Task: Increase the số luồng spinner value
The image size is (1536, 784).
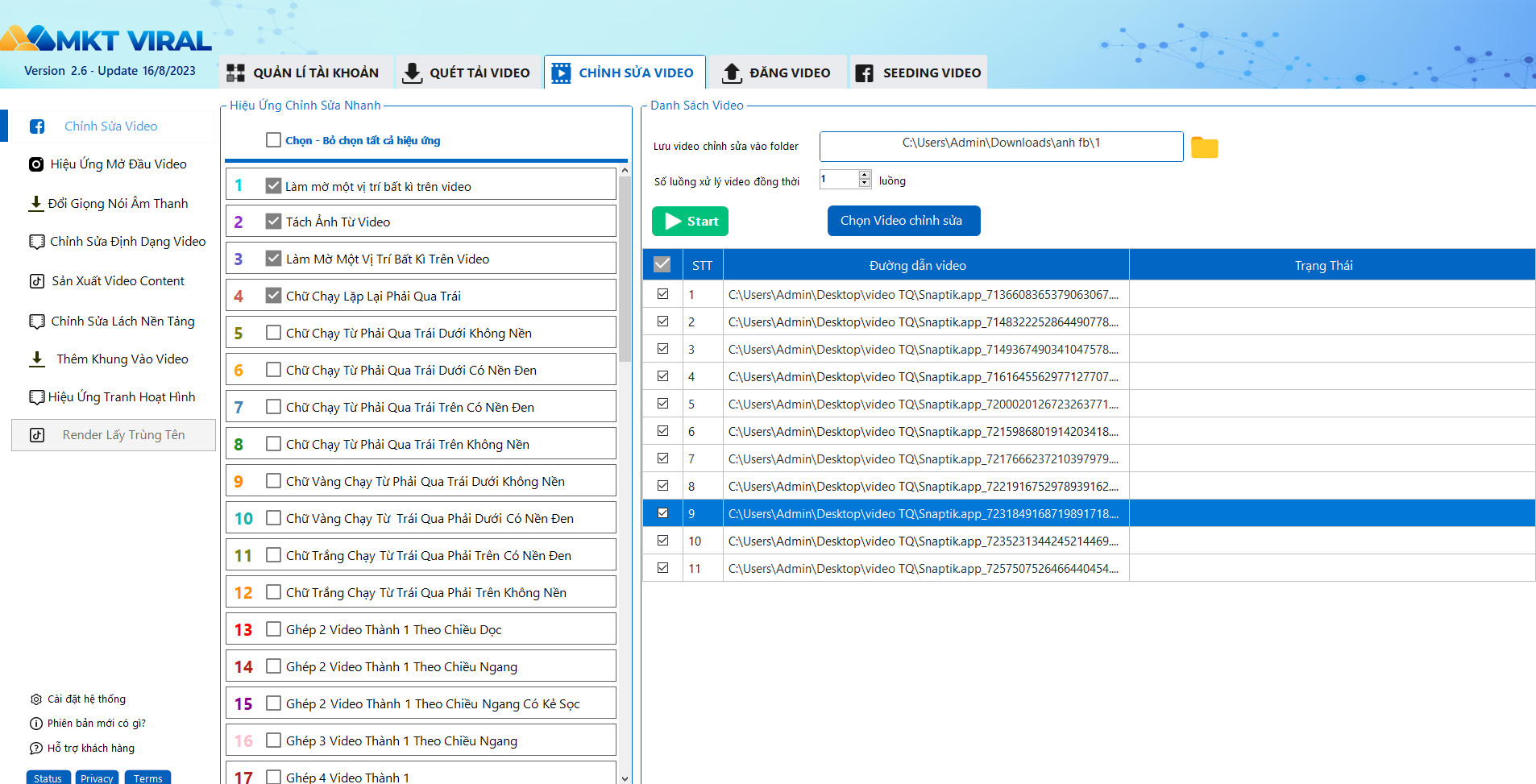Action: 865,175
